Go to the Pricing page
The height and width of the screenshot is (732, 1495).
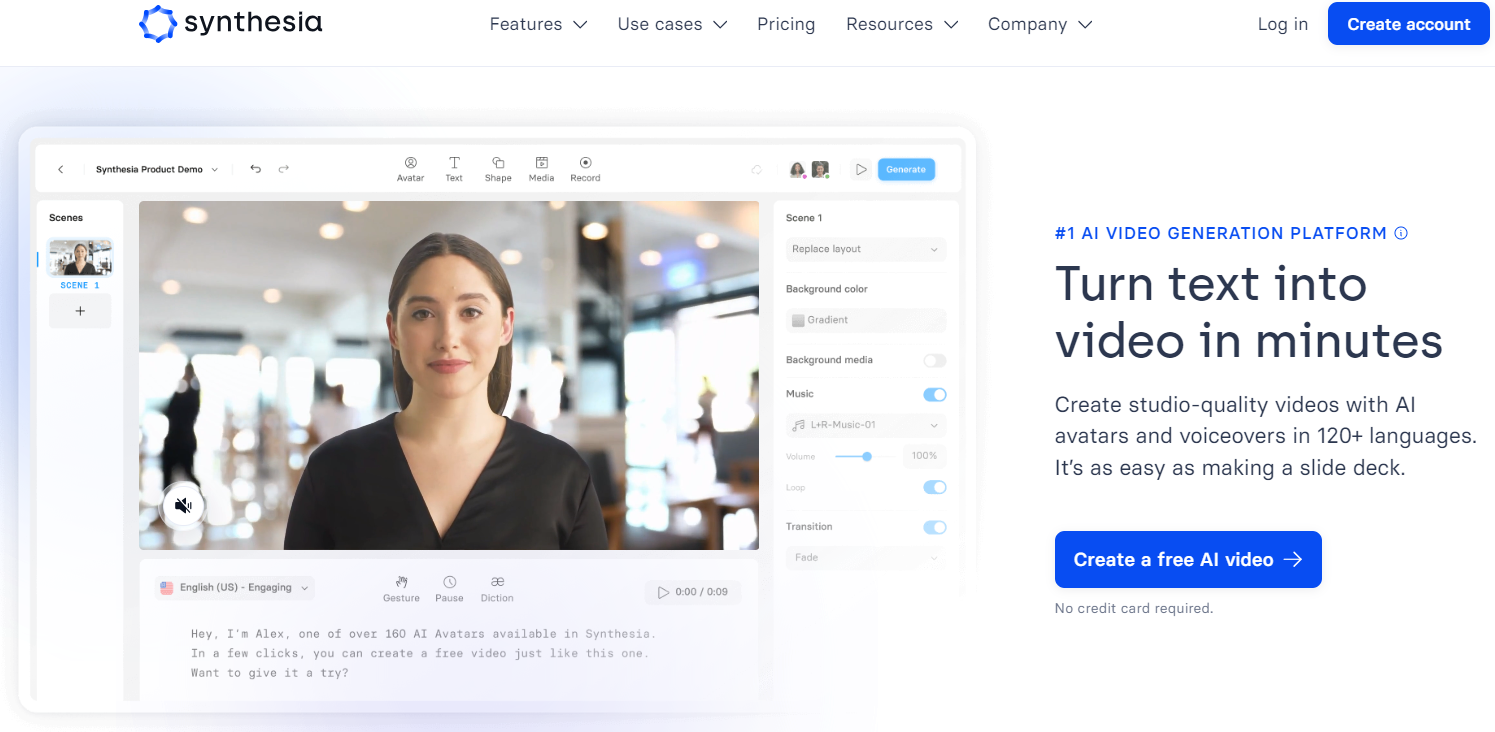[786, 24]
